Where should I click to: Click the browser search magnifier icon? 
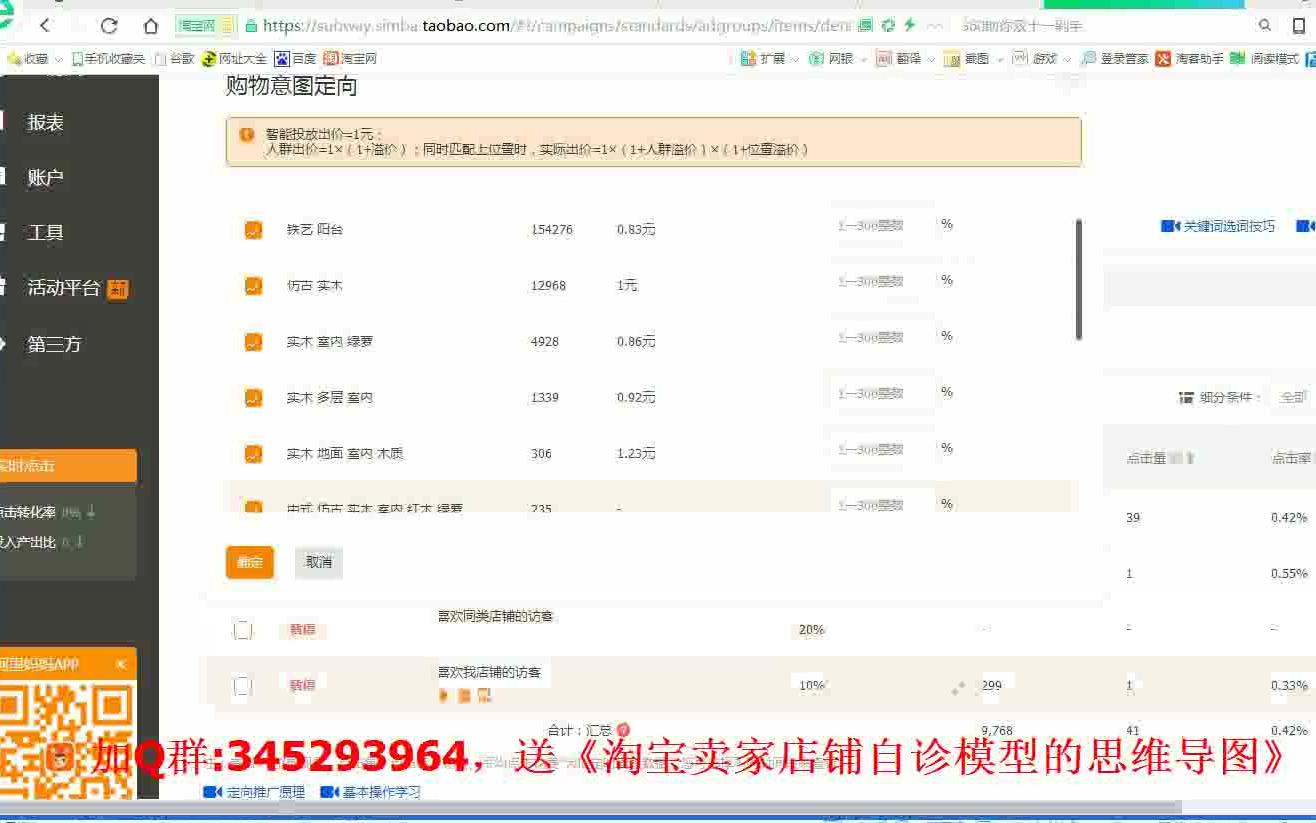pyautogui.click(x=1265, y=25)
